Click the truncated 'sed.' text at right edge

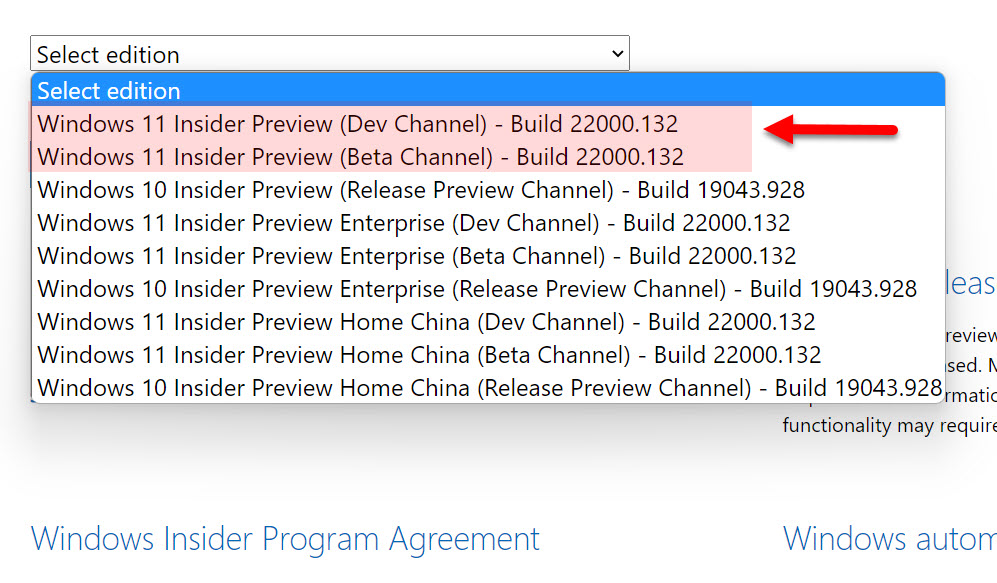(x=972, y=366)
